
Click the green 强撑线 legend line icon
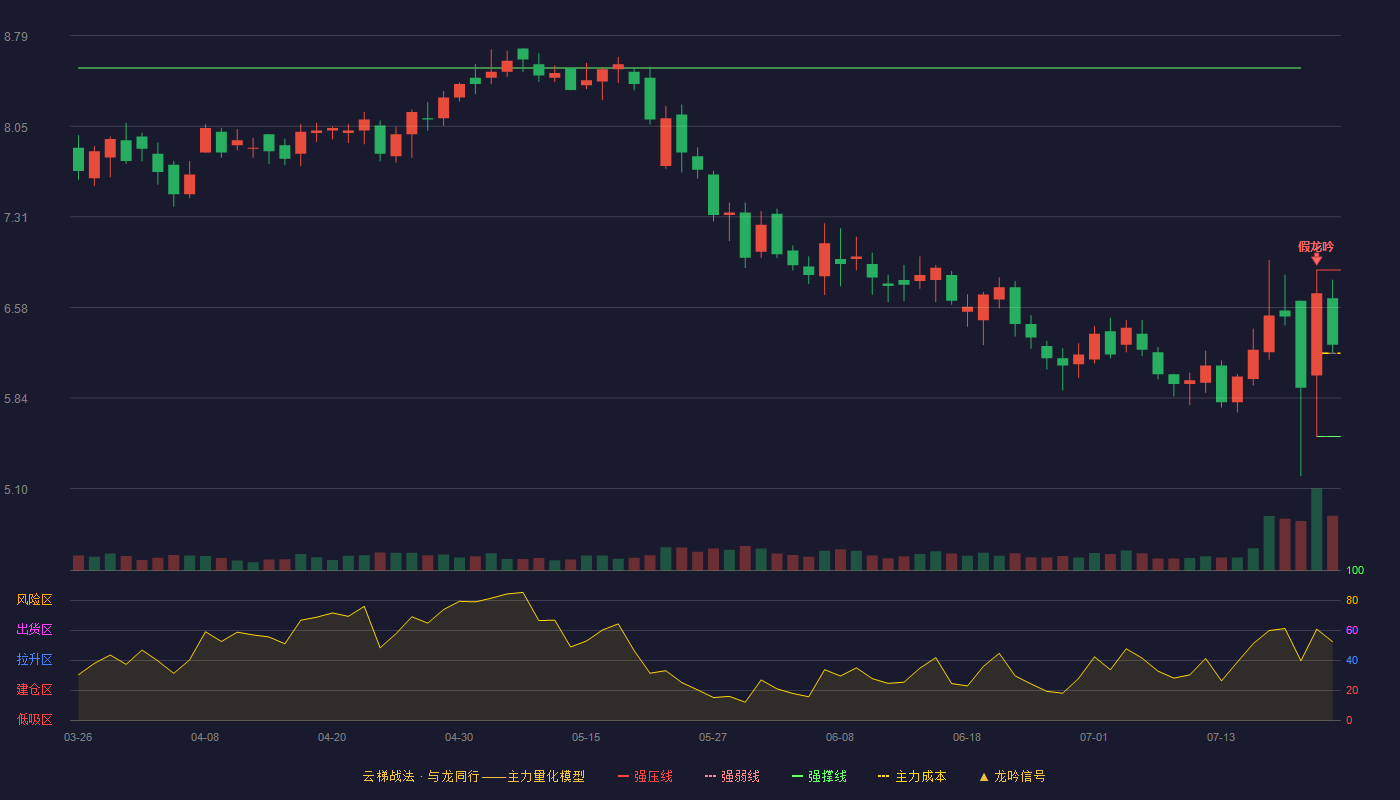797,776
